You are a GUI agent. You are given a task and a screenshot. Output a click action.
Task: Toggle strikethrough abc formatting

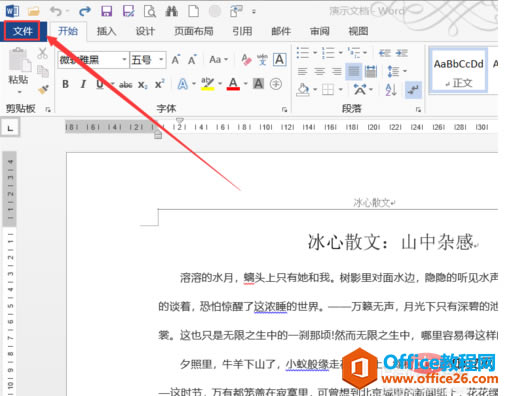pos(126,85)
